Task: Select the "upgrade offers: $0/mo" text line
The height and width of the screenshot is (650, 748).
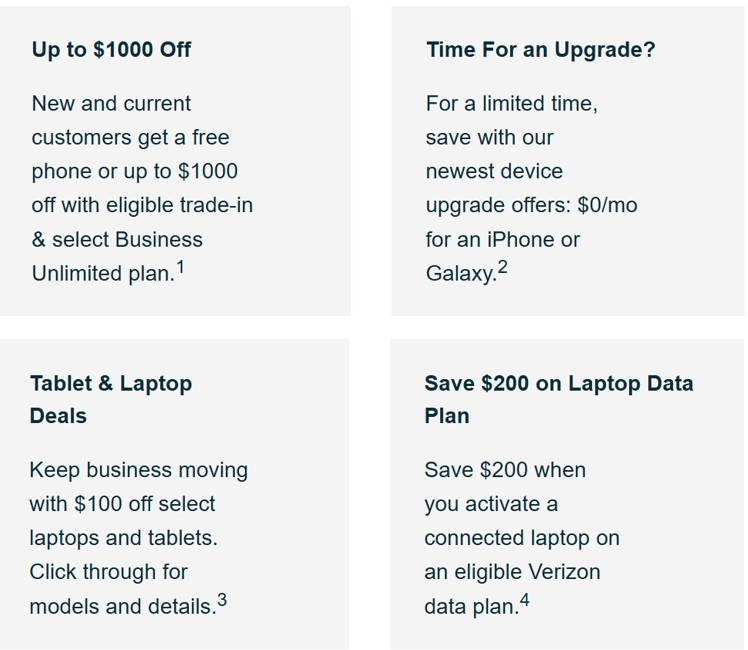Action: point(531,206)
